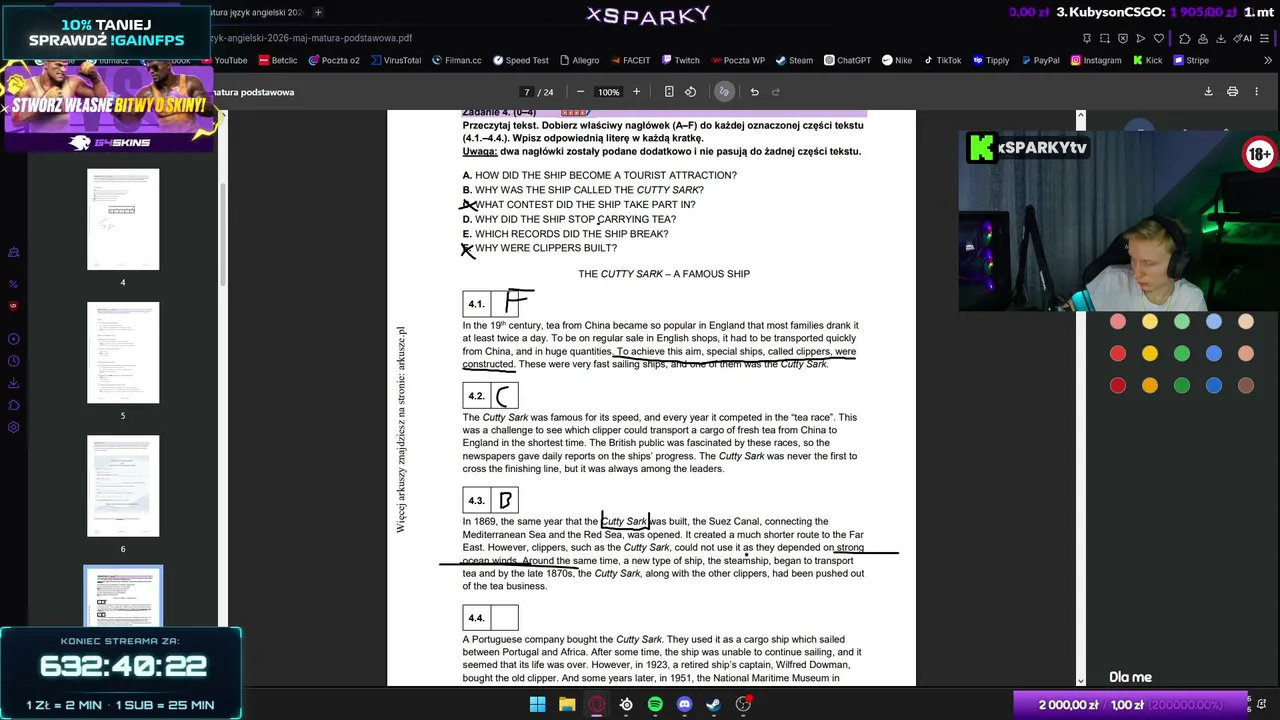Pick the dark green color in bottom row
The image size is (1280, 720).
coord(1182,386)
